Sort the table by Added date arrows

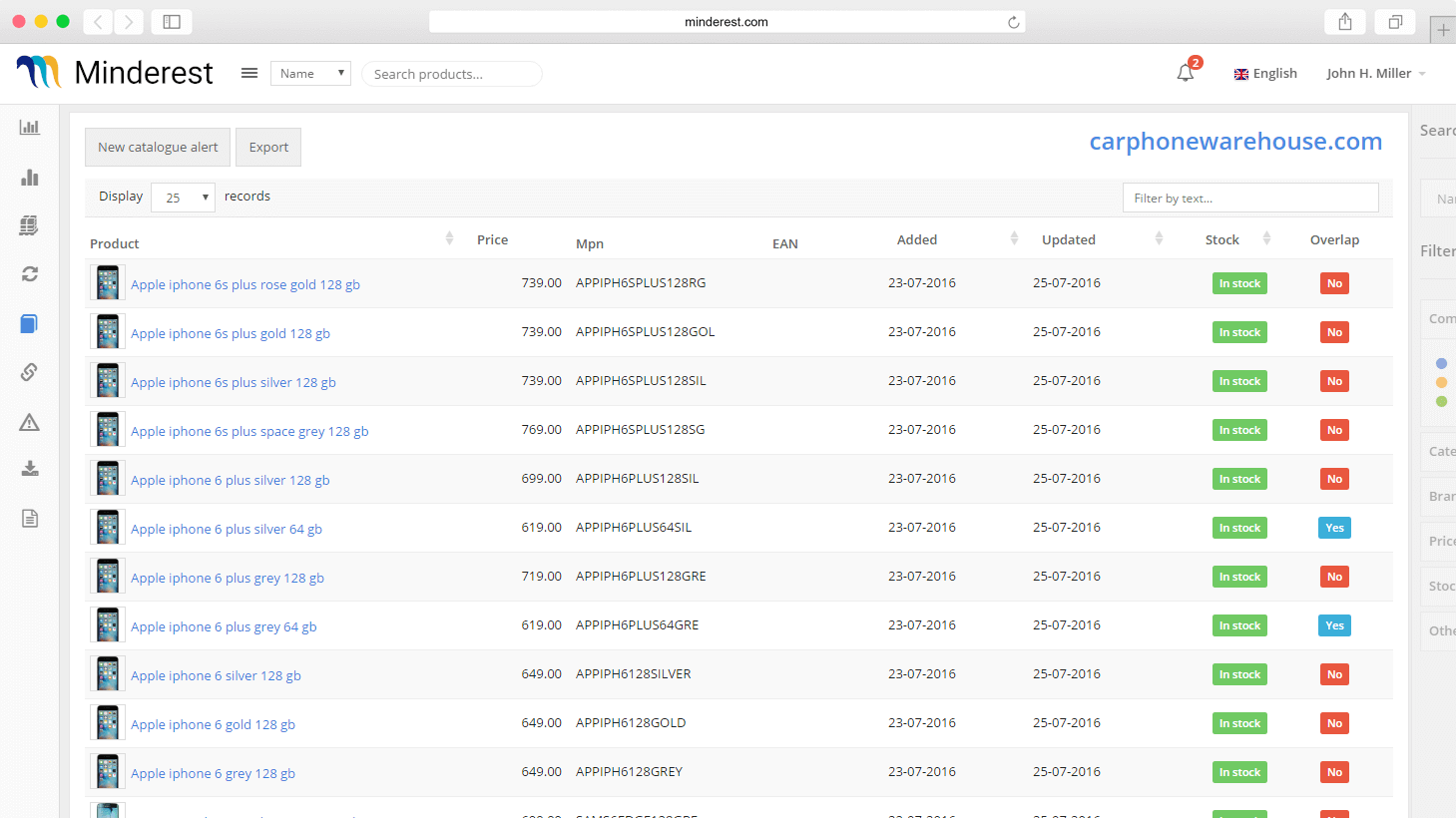point(1014,238)
